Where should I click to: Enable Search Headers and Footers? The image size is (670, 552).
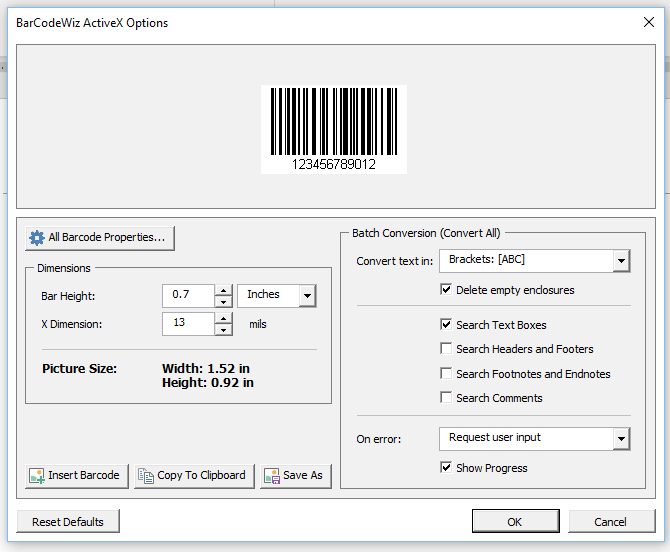tap(446, 348)
